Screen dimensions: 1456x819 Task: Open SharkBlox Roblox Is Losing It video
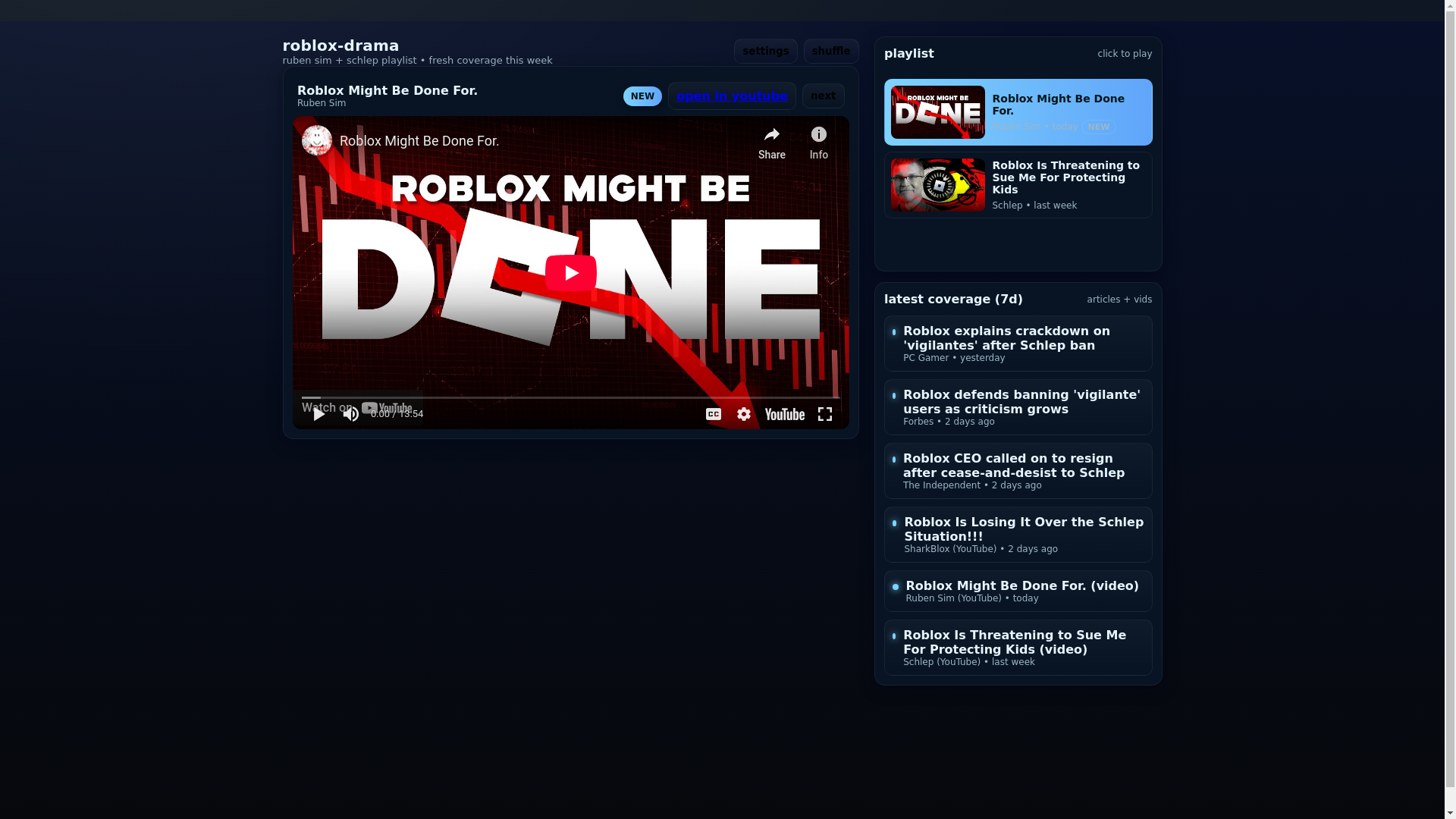(1018, 535)
